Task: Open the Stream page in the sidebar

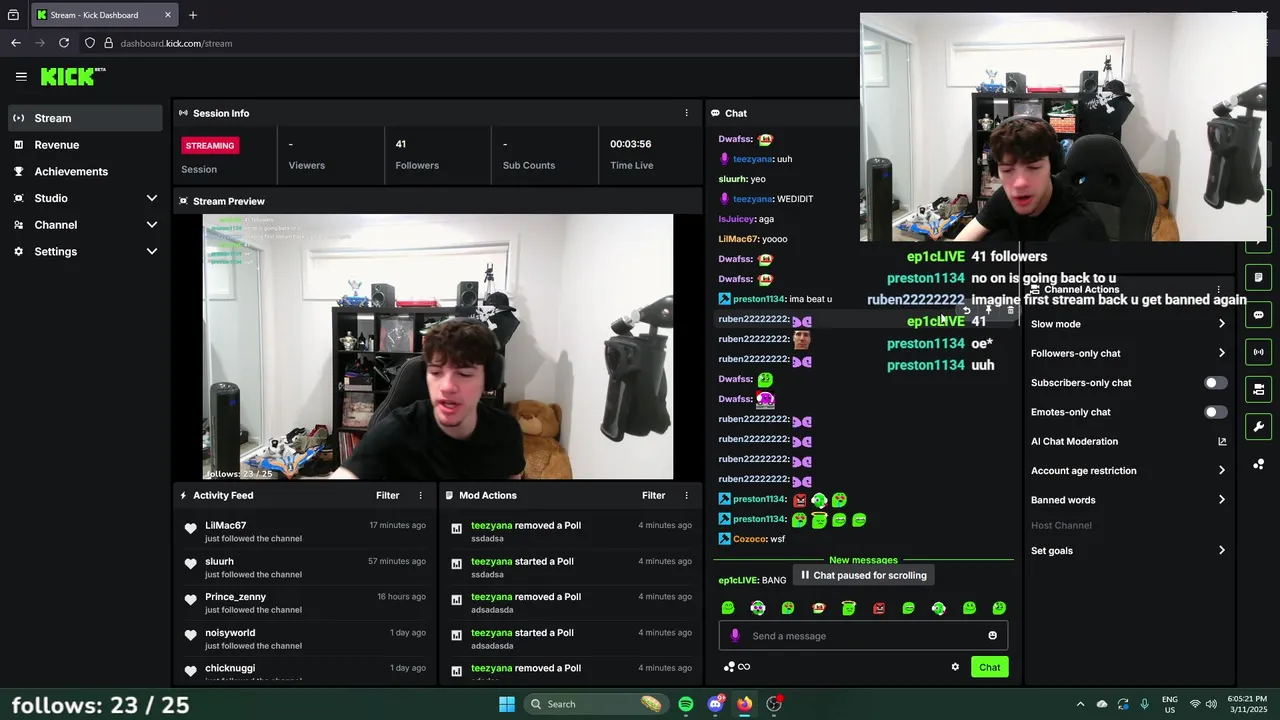Action: click(x=84, y=118)
